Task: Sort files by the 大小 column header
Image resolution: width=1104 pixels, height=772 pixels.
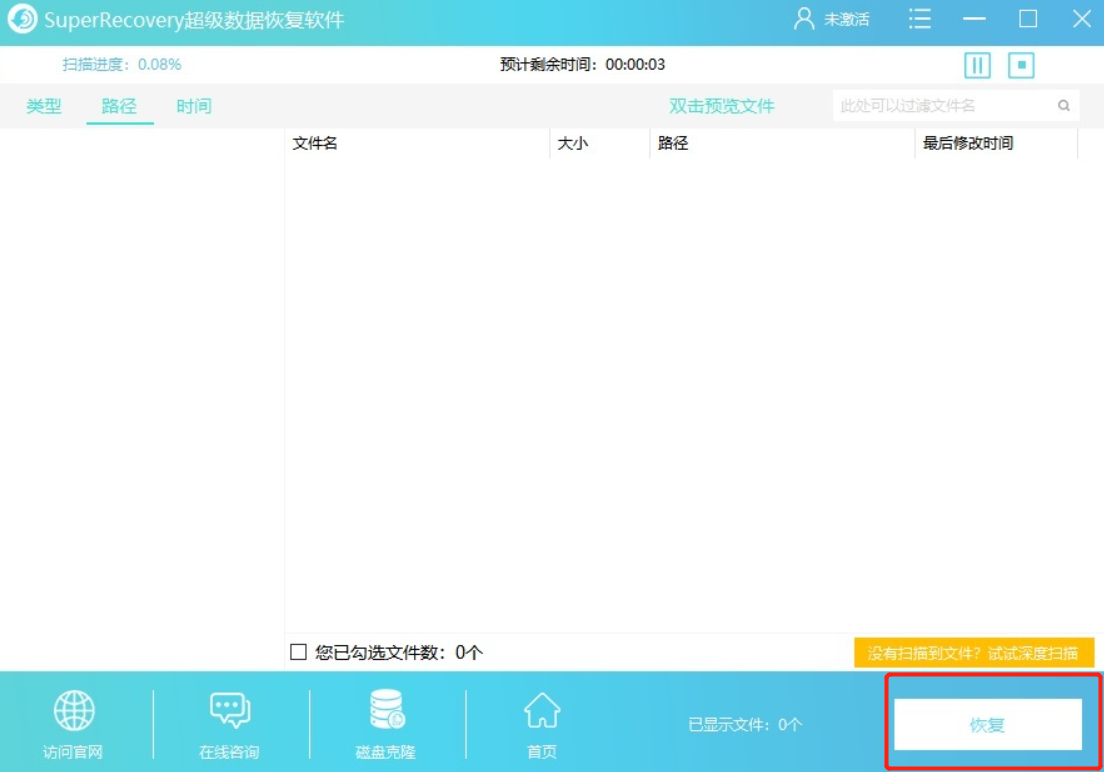Action: pos(573,143)
